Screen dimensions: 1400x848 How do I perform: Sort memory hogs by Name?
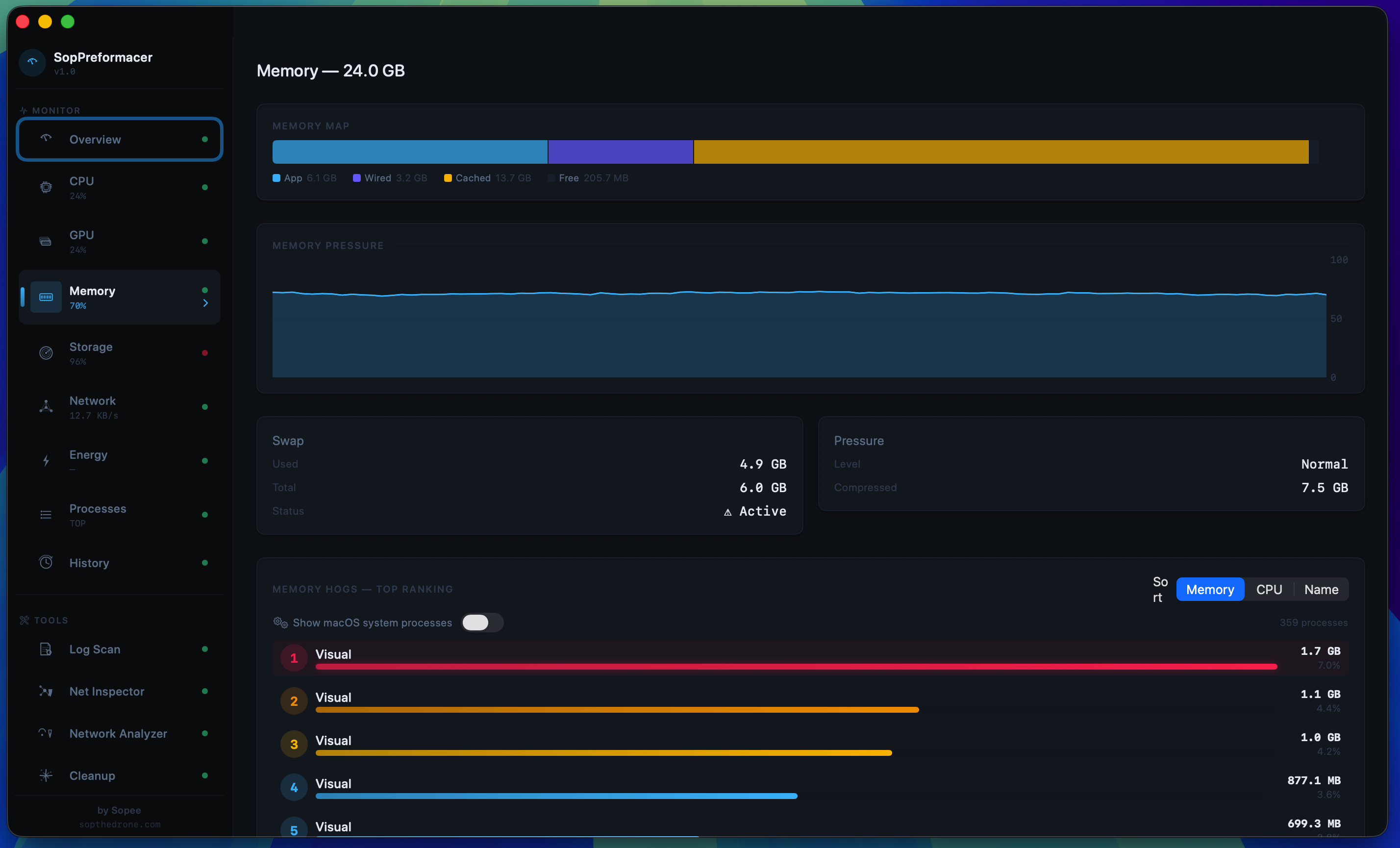(x=1321, y=589)
